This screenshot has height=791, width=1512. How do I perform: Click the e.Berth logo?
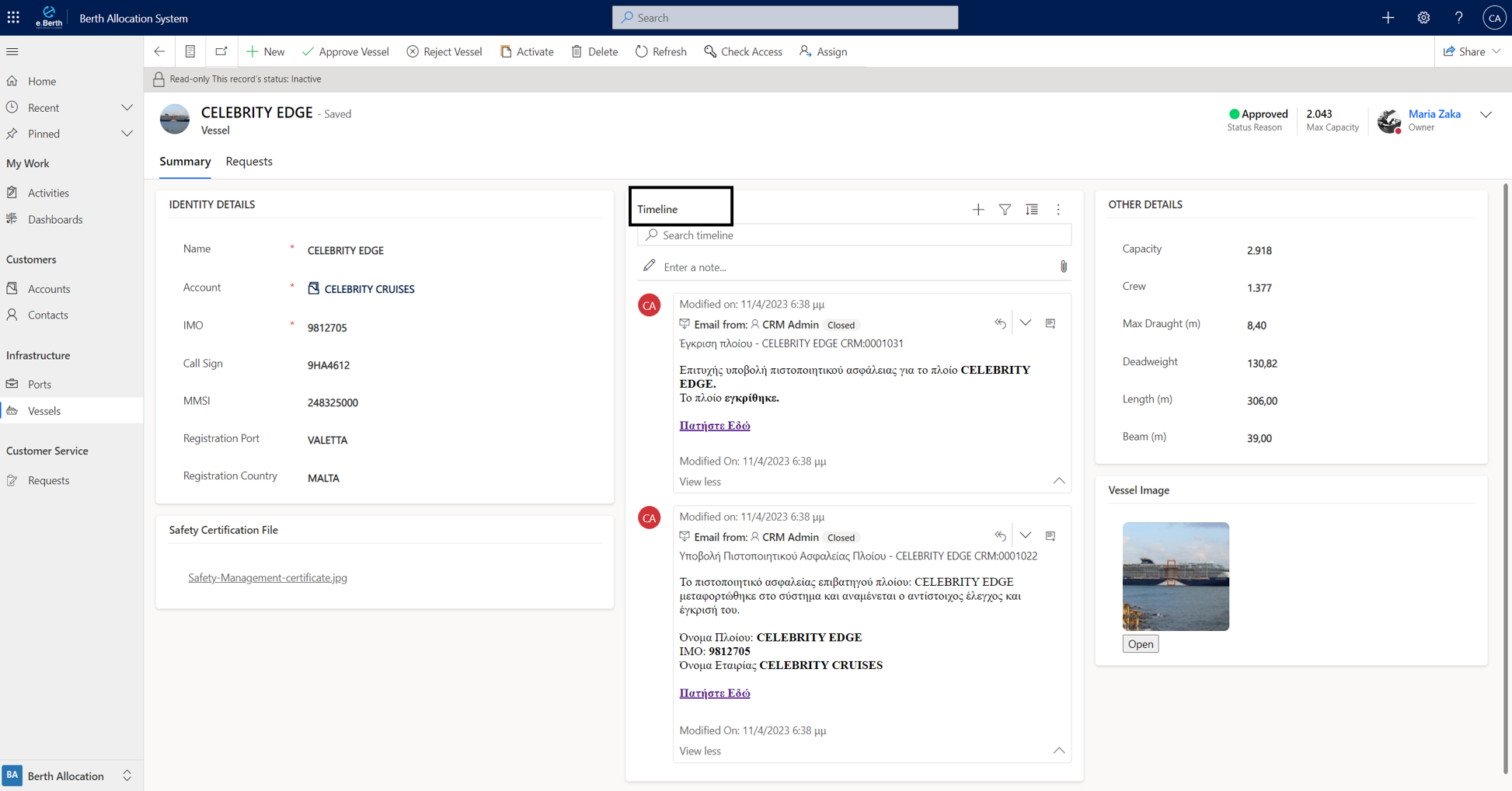click(49, 17)
